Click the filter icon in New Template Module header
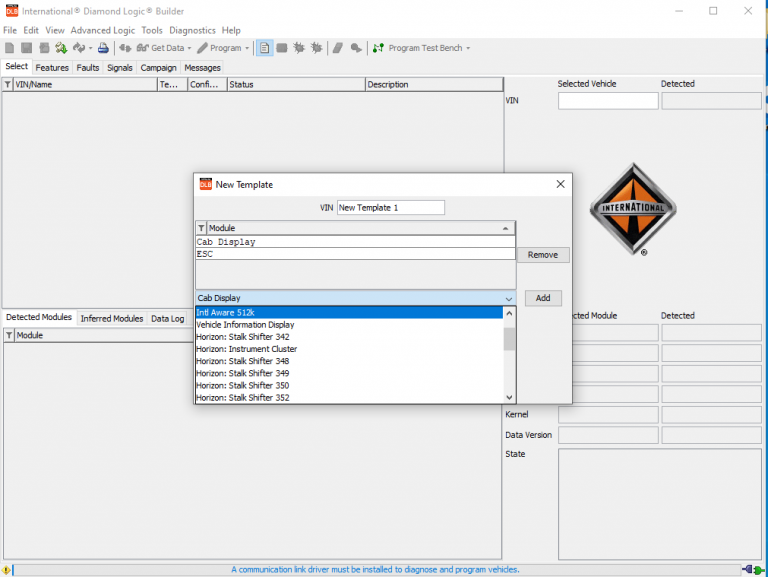This screenshot has height=577, width=768. [x=201, y=229]
